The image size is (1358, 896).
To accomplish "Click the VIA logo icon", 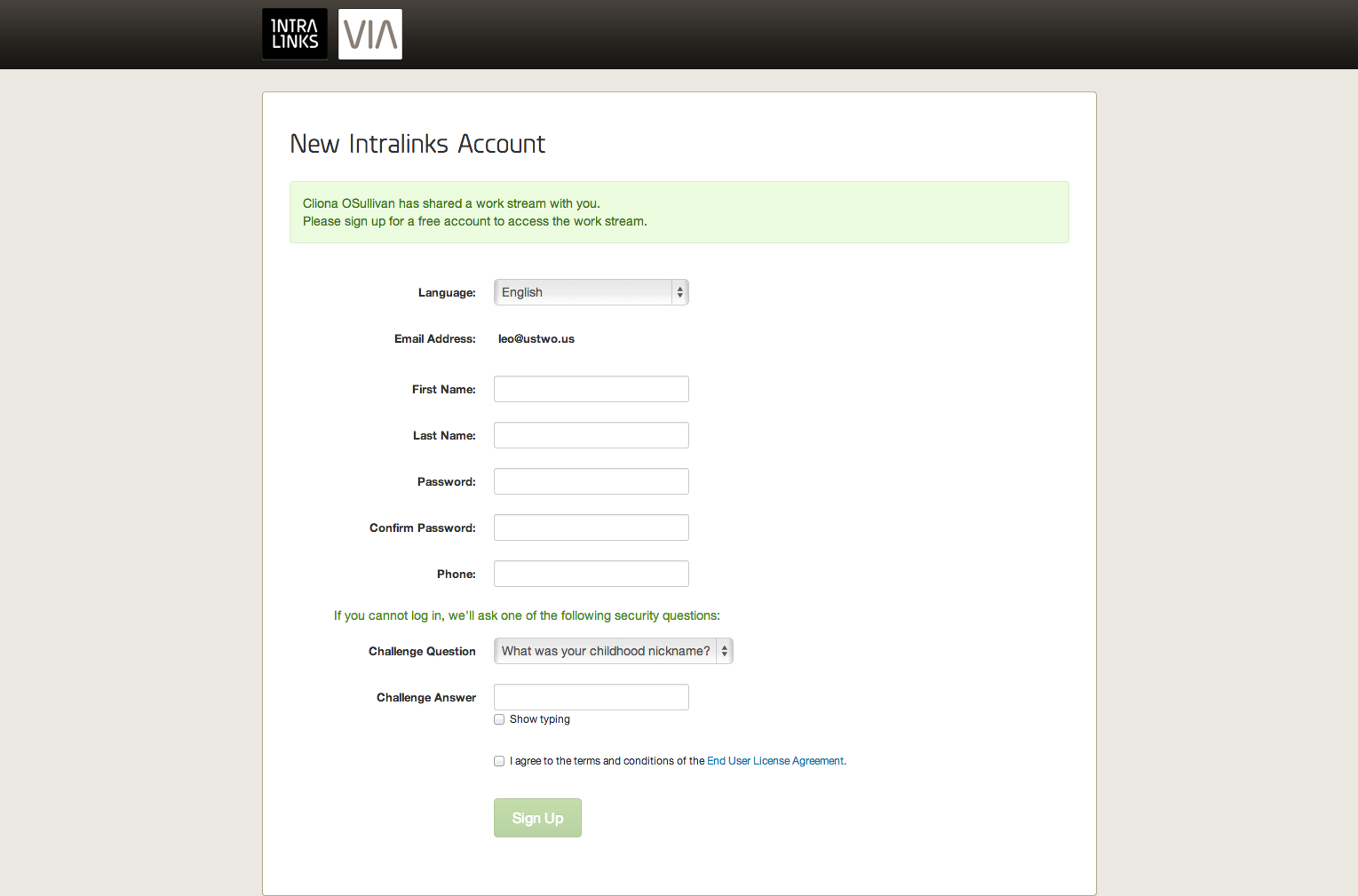I will (x=370, y=34).
